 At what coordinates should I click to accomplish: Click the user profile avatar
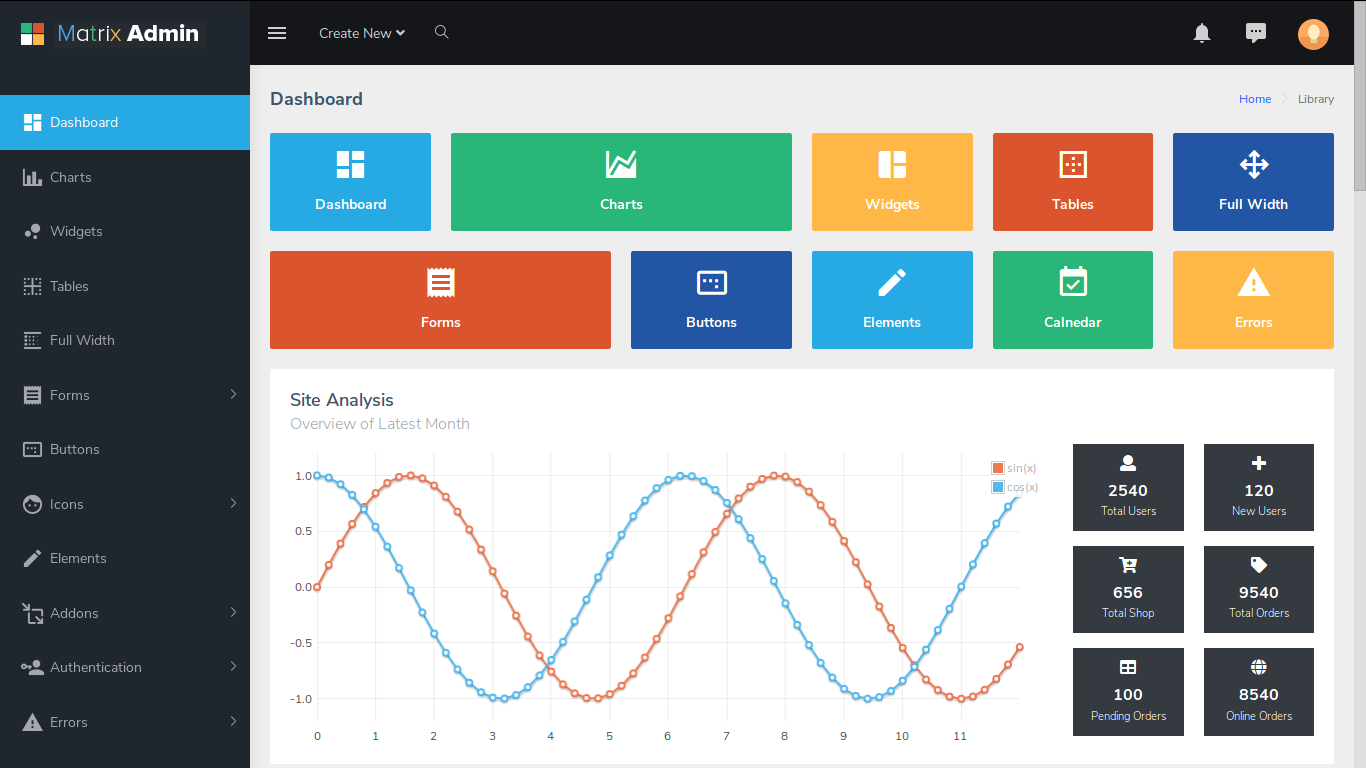point(1313,34)
